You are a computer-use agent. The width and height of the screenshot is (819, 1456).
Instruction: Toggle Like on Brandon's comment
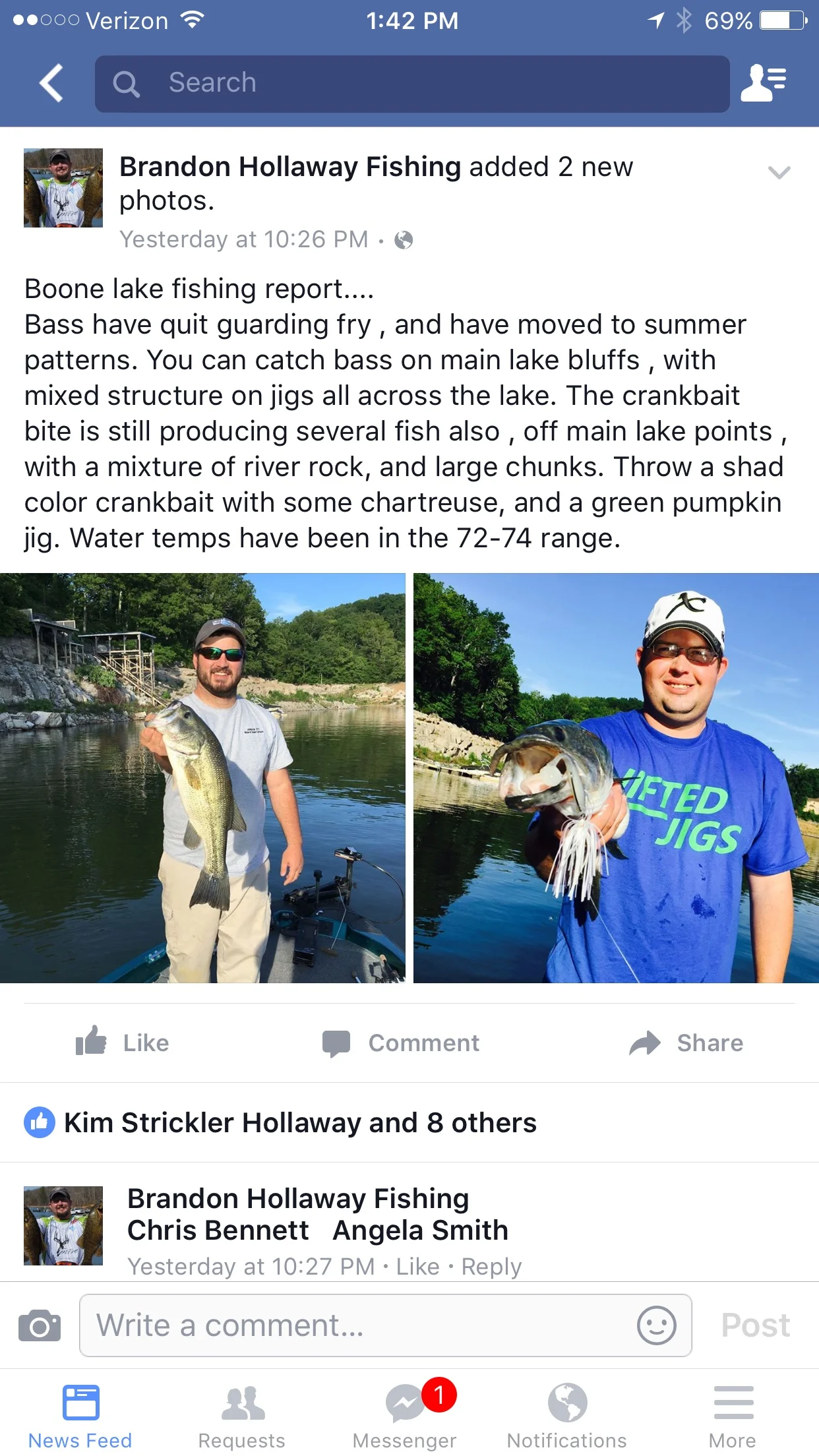click(417, 1267)
